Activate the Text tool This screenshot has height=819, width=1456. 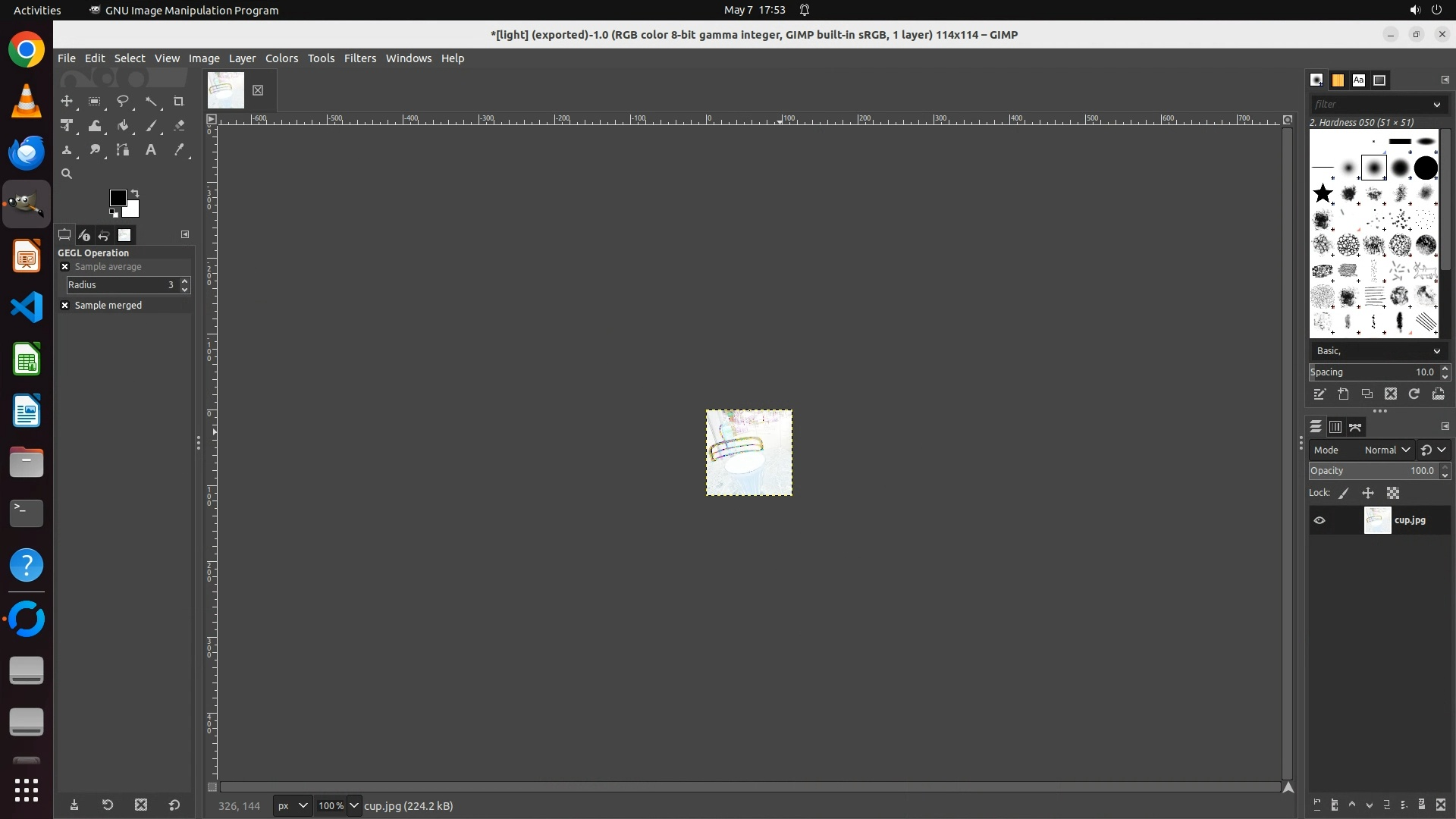point(151,150)
